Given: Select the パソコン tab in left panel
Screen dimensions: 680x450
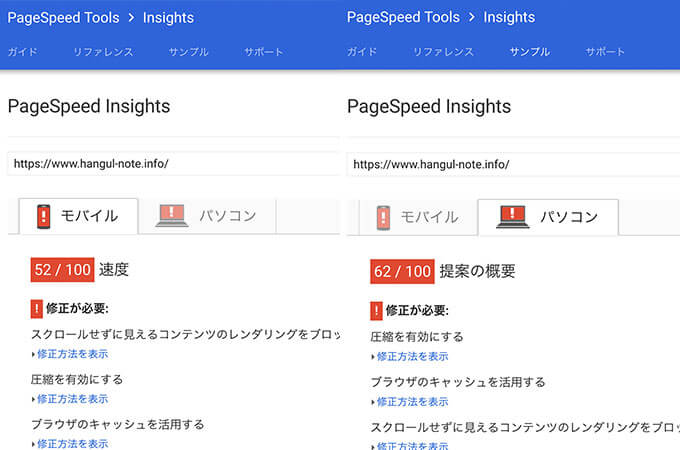Looking at the screenshot, I should point(207,216).
